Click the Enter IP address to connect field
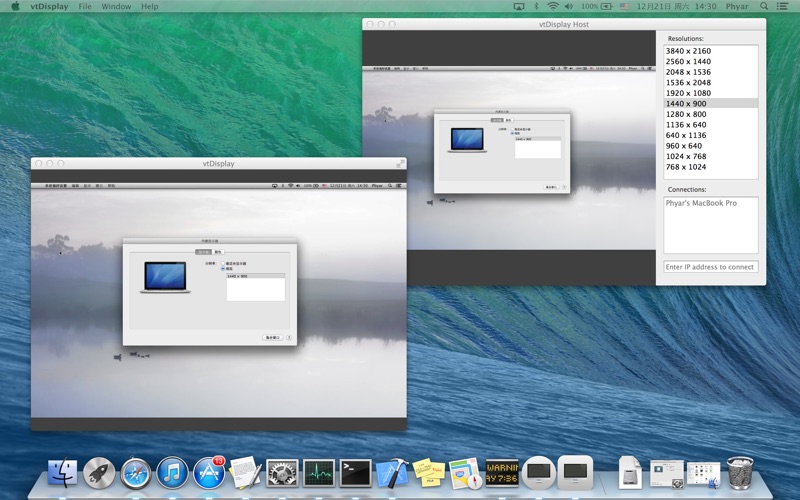Viewport: 800px width, 500px height. pyautogui.click(x=711, y=267)
